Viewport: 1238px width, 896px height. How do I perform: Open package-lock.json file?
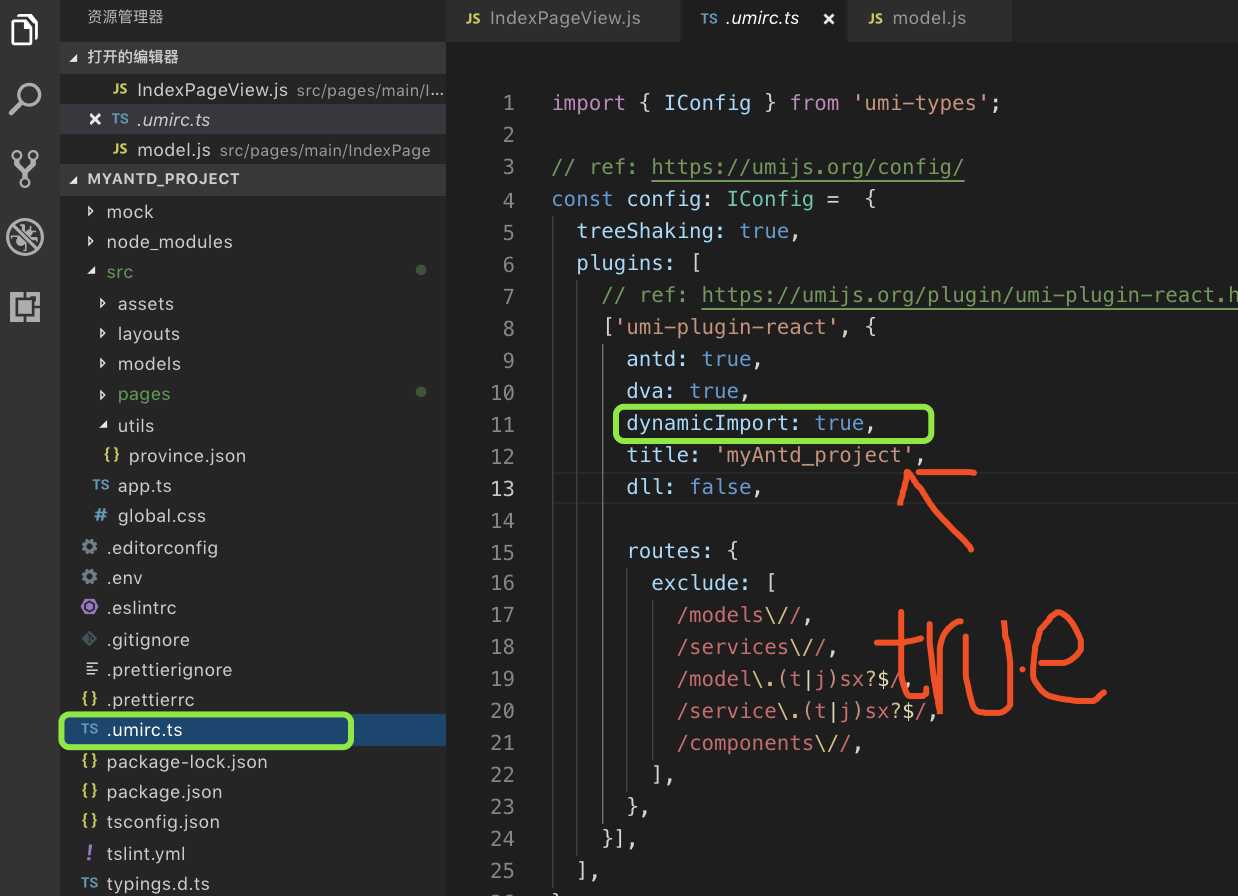187,762
